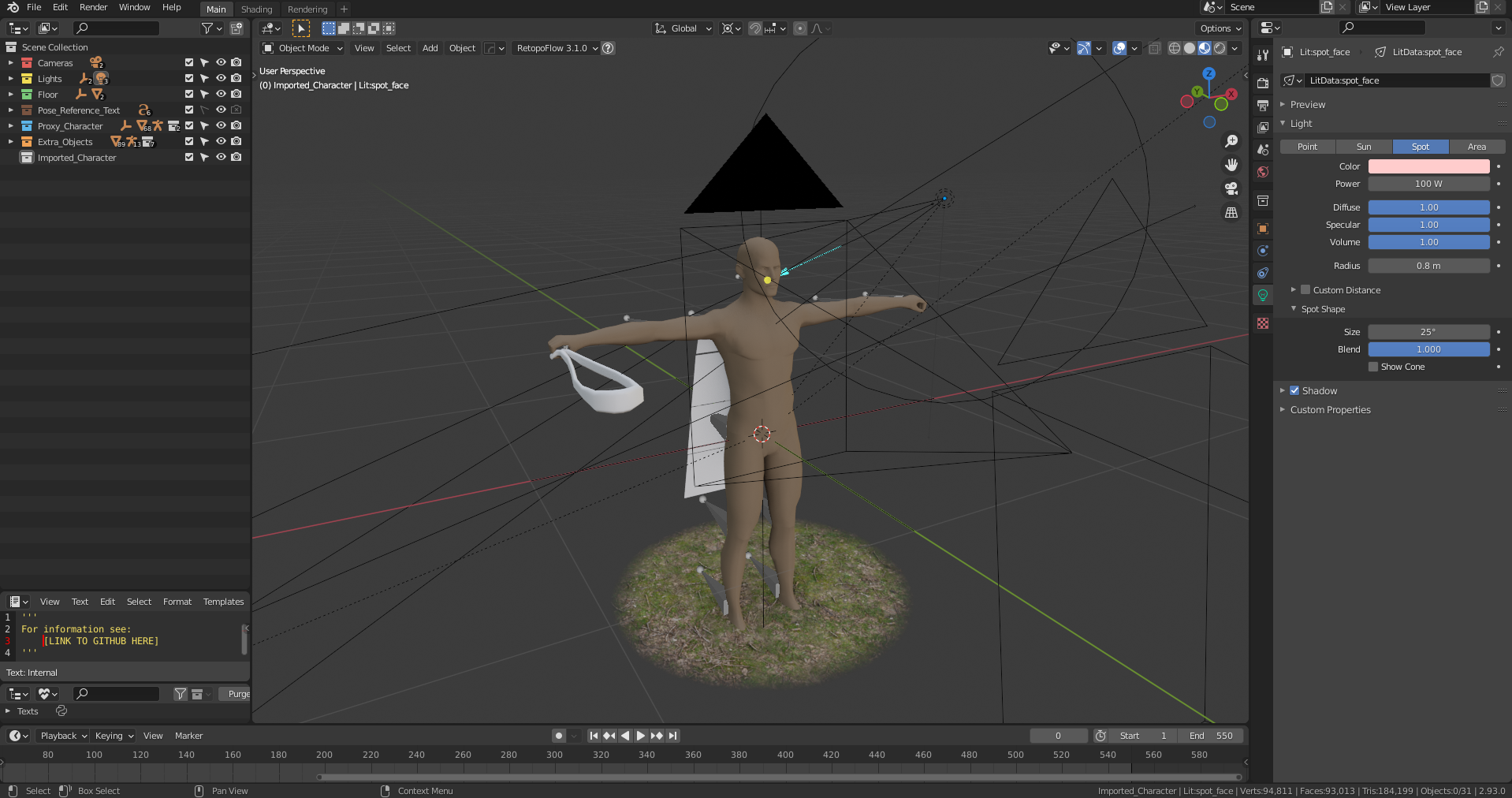Switch to the Rendering workspace tab
This screenshot has width=1512, height=798.
click(x=307, y=9)
